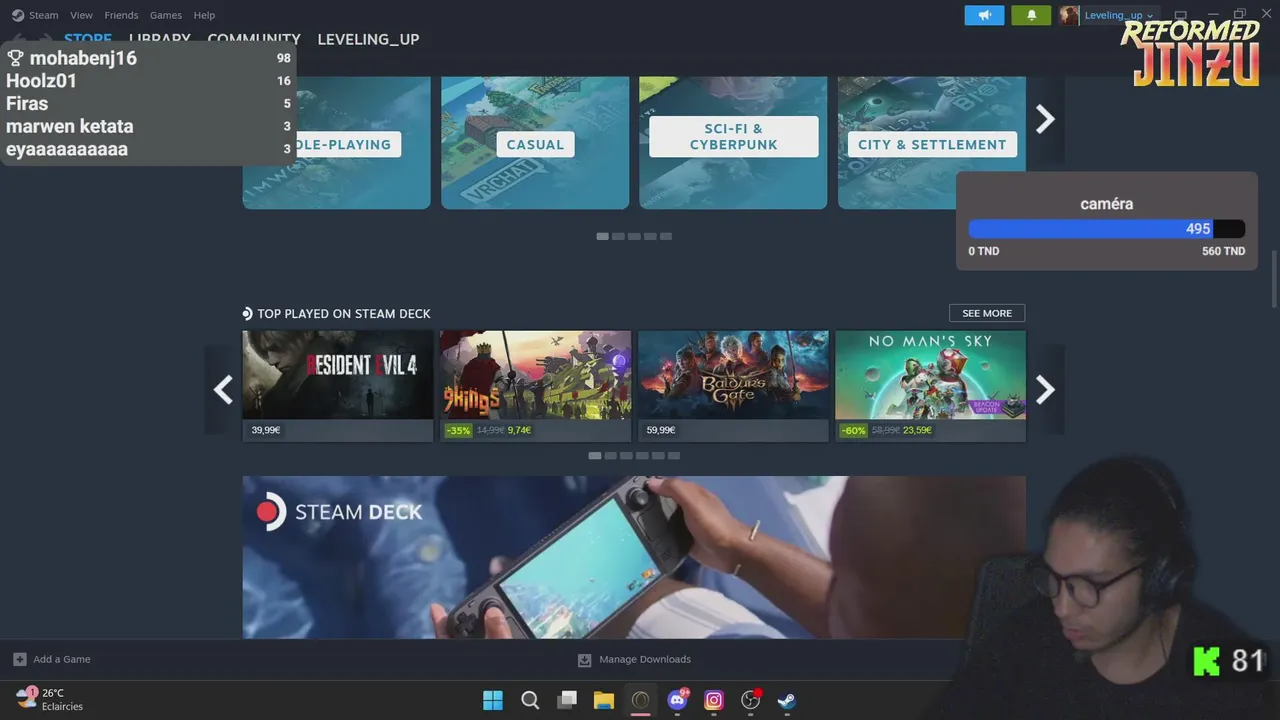
Task: Open the View menu
Action: click(81, 15)
